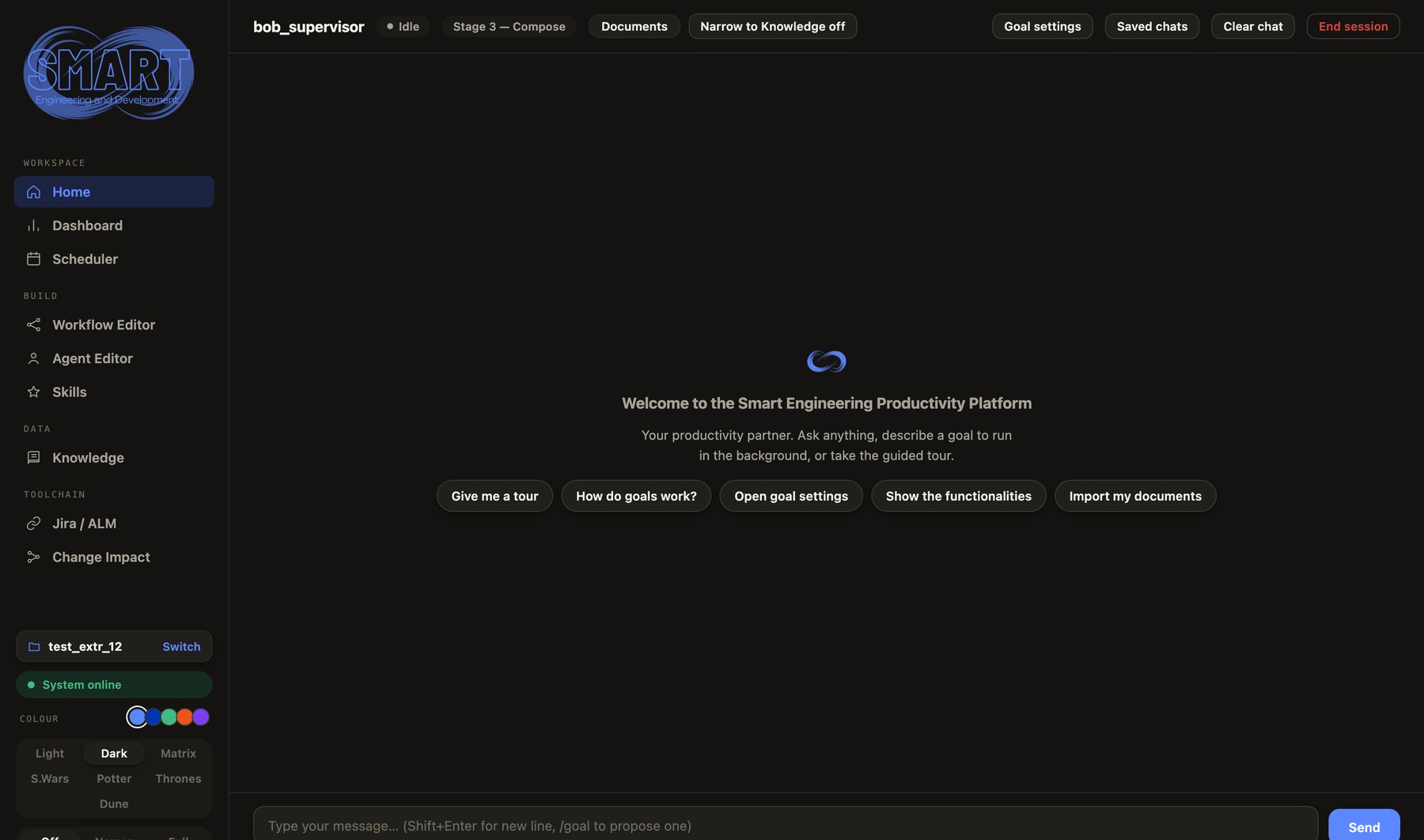Open the Skills section
This screenshot has width=1424, height=840.
pos(114,392)
